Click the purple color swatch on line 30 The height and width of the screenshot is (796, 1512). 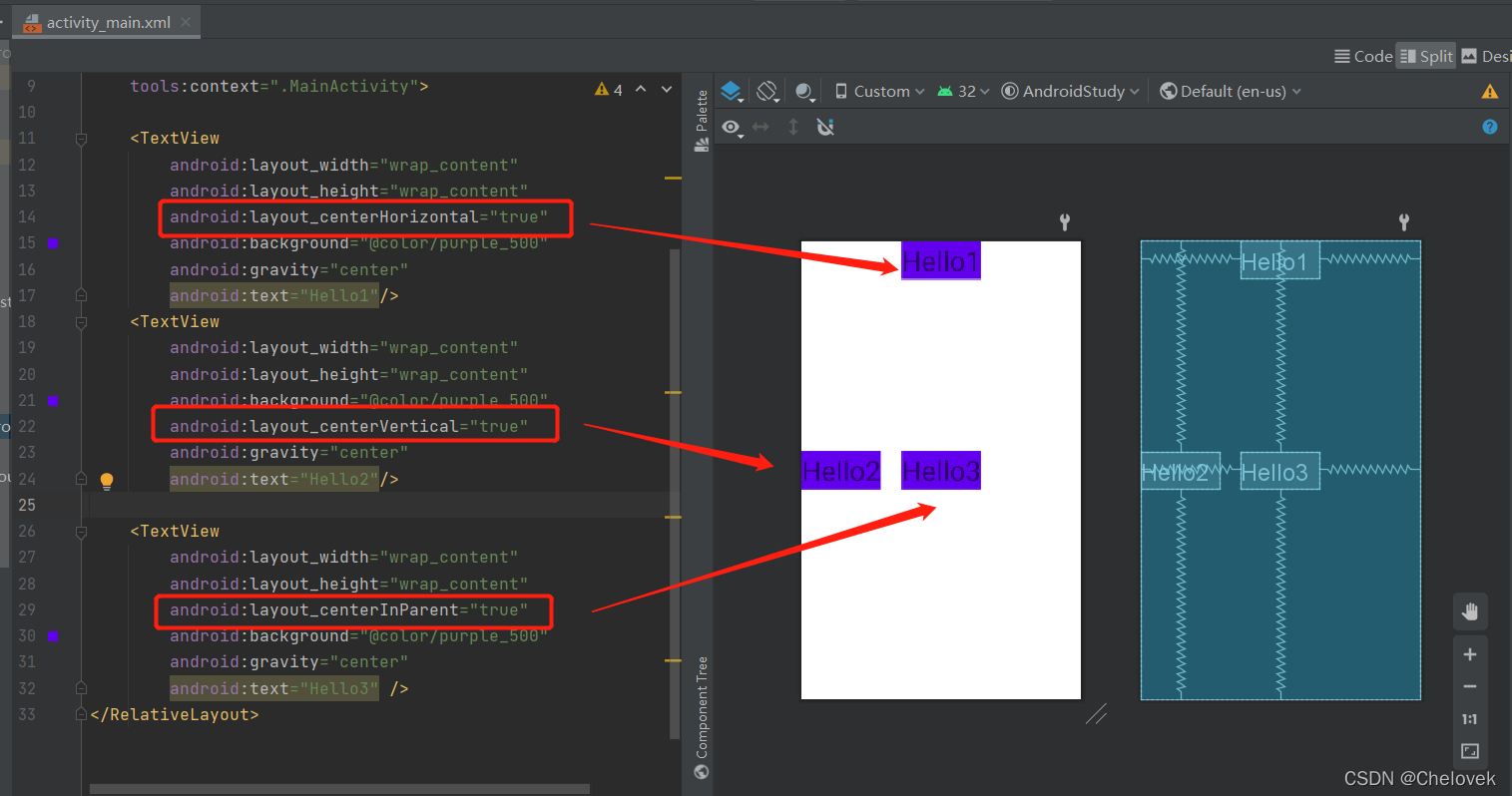[53, 636]
